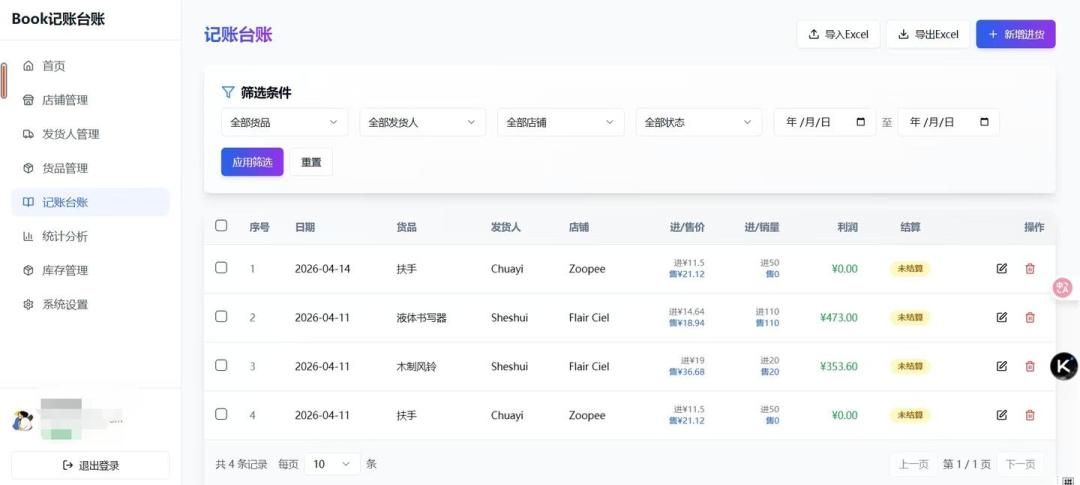Click the 重置 button

pos(311,162)
